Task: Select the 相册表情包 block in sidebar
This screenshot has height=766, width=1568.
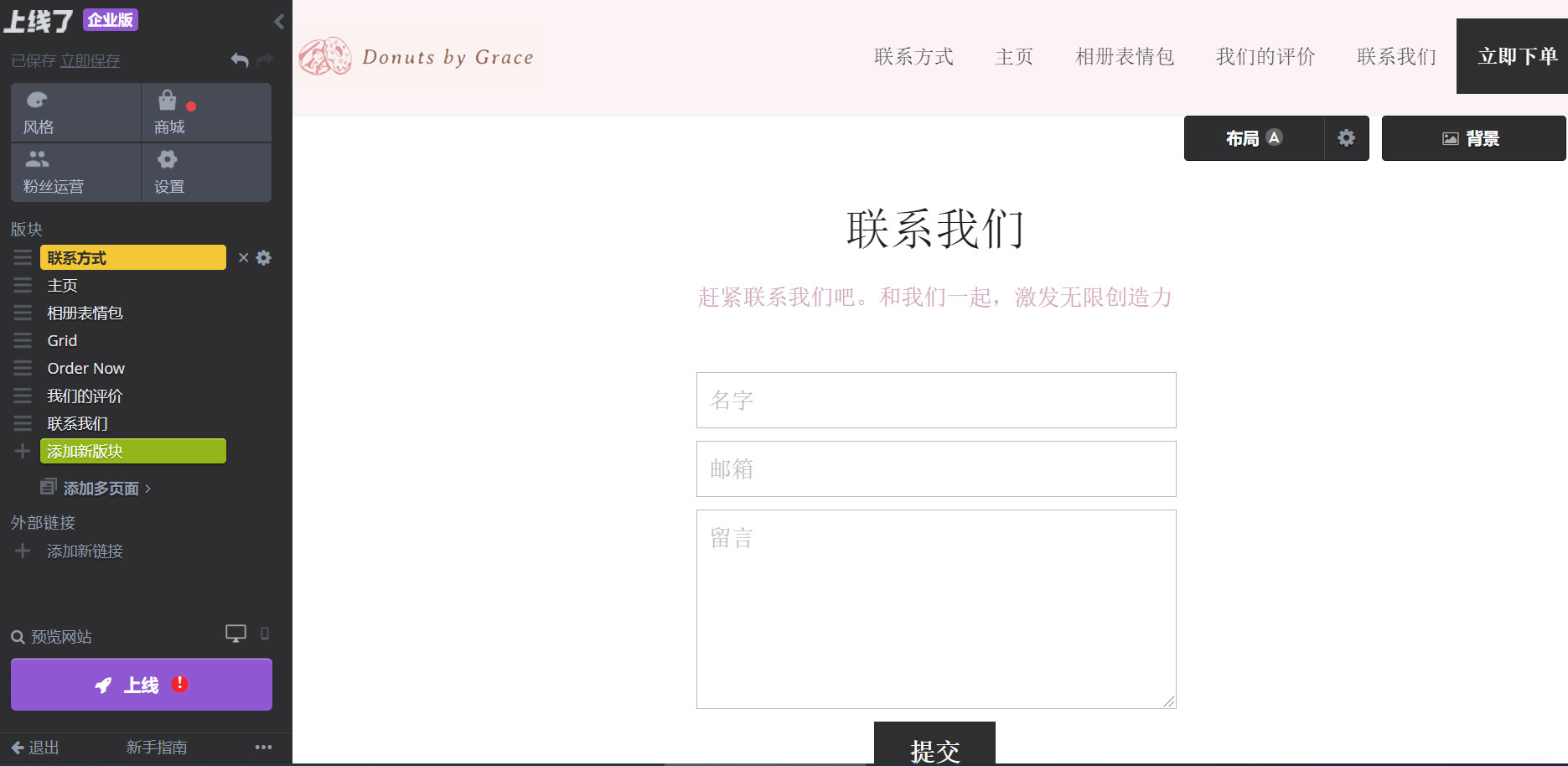Action: coord(84,313)
